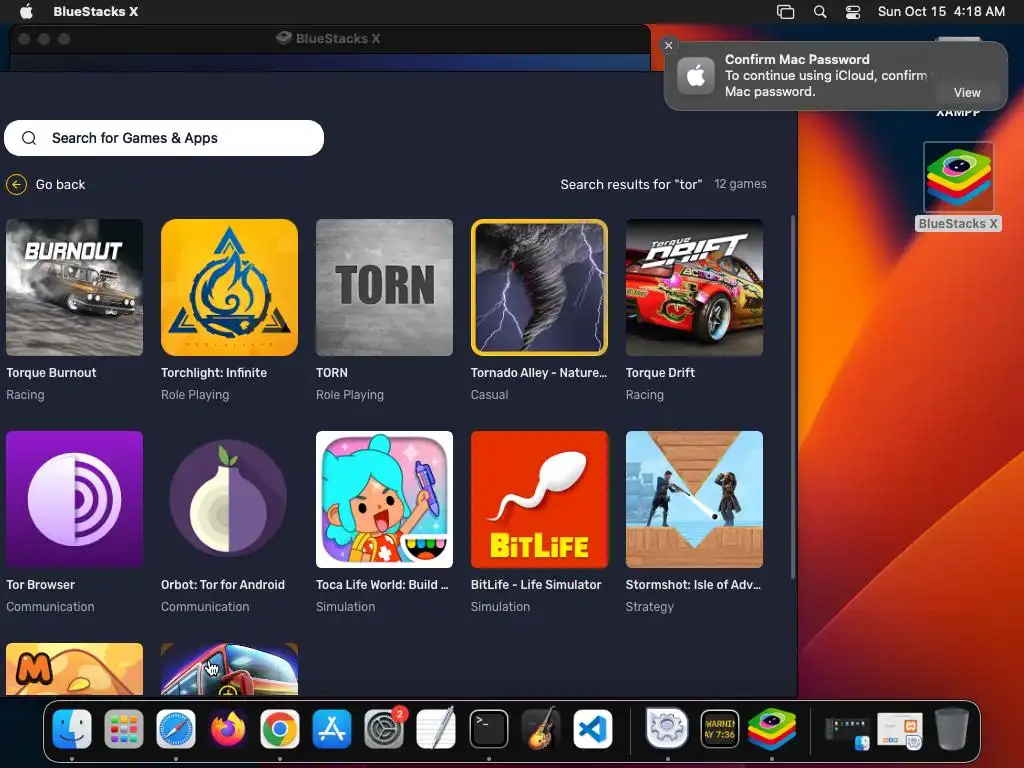This screenshot has height=768, width=1024.
Task: Open Launchpad from the Dock
Action: tap(123, 729)
